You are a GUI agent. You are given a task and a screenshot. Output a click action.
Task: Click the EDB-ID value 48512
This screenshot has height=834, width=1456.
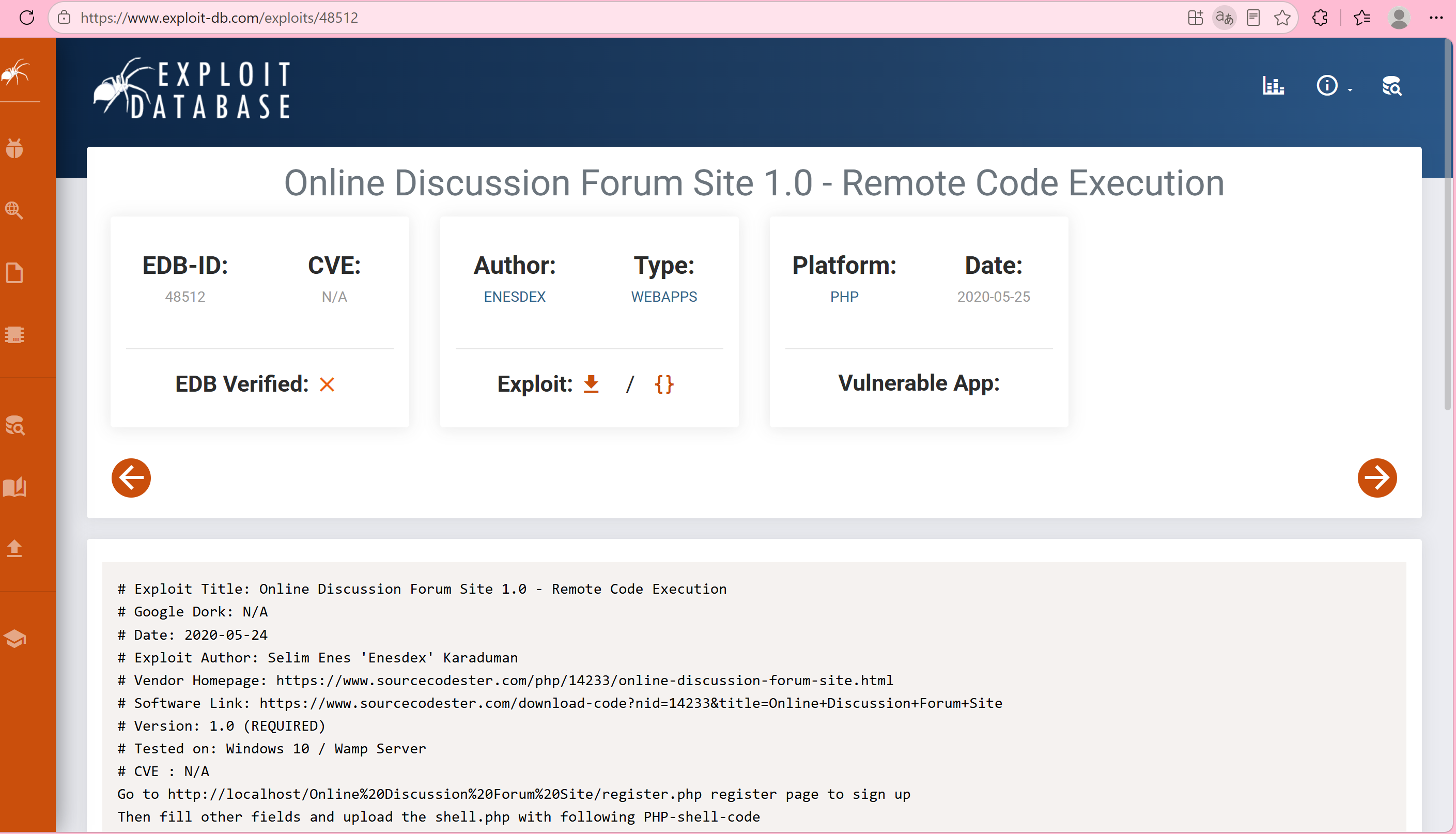click(x=185, y=297)
